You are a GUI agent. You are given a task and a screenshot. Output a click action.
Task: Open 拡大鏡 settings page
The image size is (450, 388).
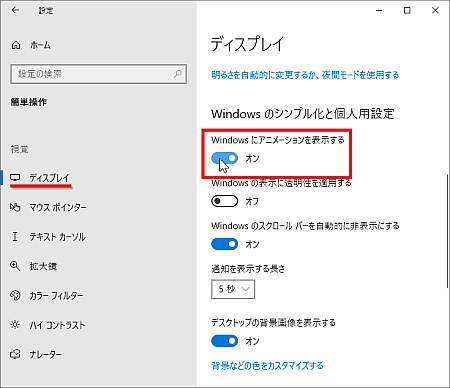coord(43,266)
